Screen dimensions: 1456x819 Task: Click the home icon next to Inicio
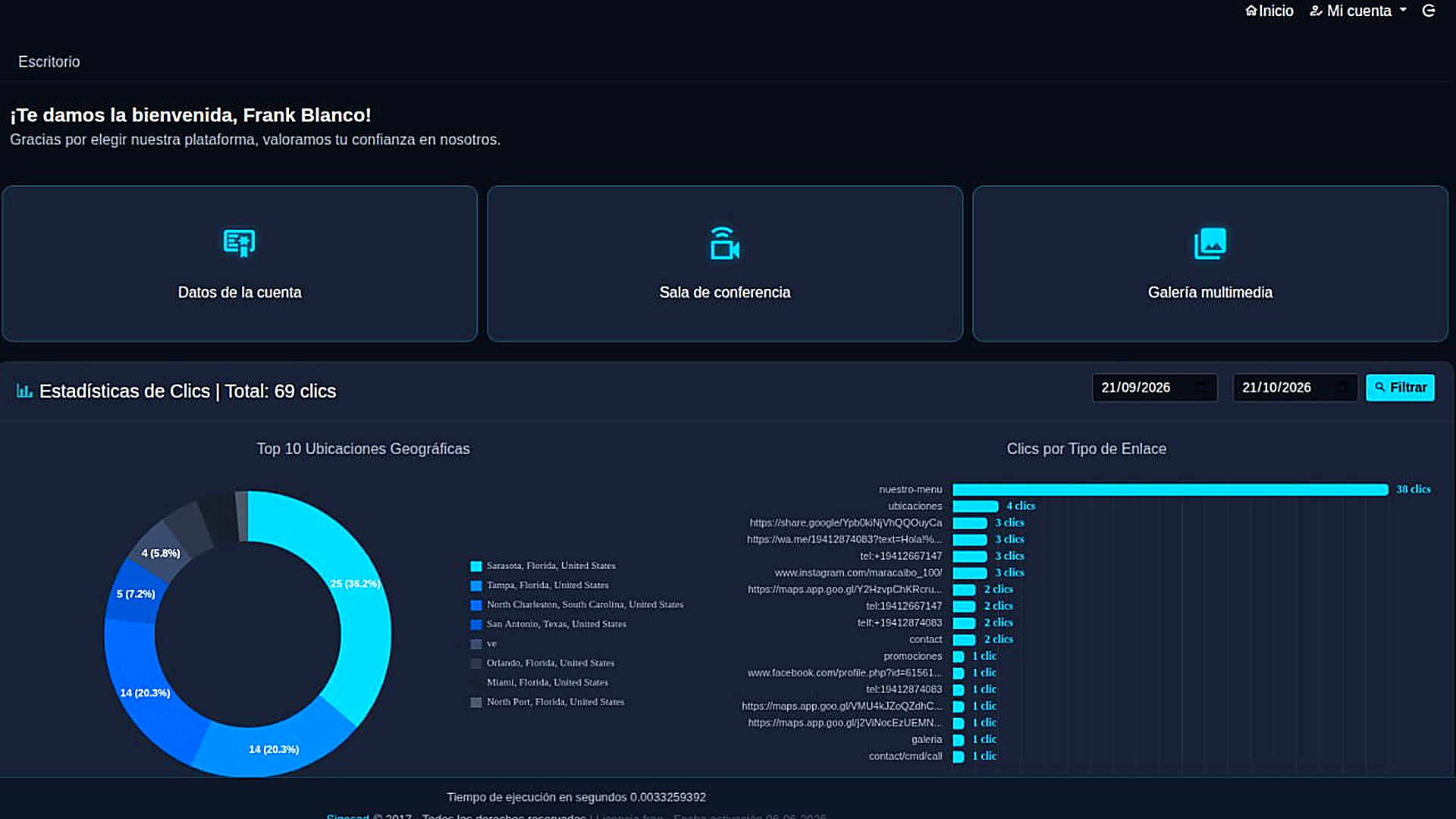point(1251,11)
